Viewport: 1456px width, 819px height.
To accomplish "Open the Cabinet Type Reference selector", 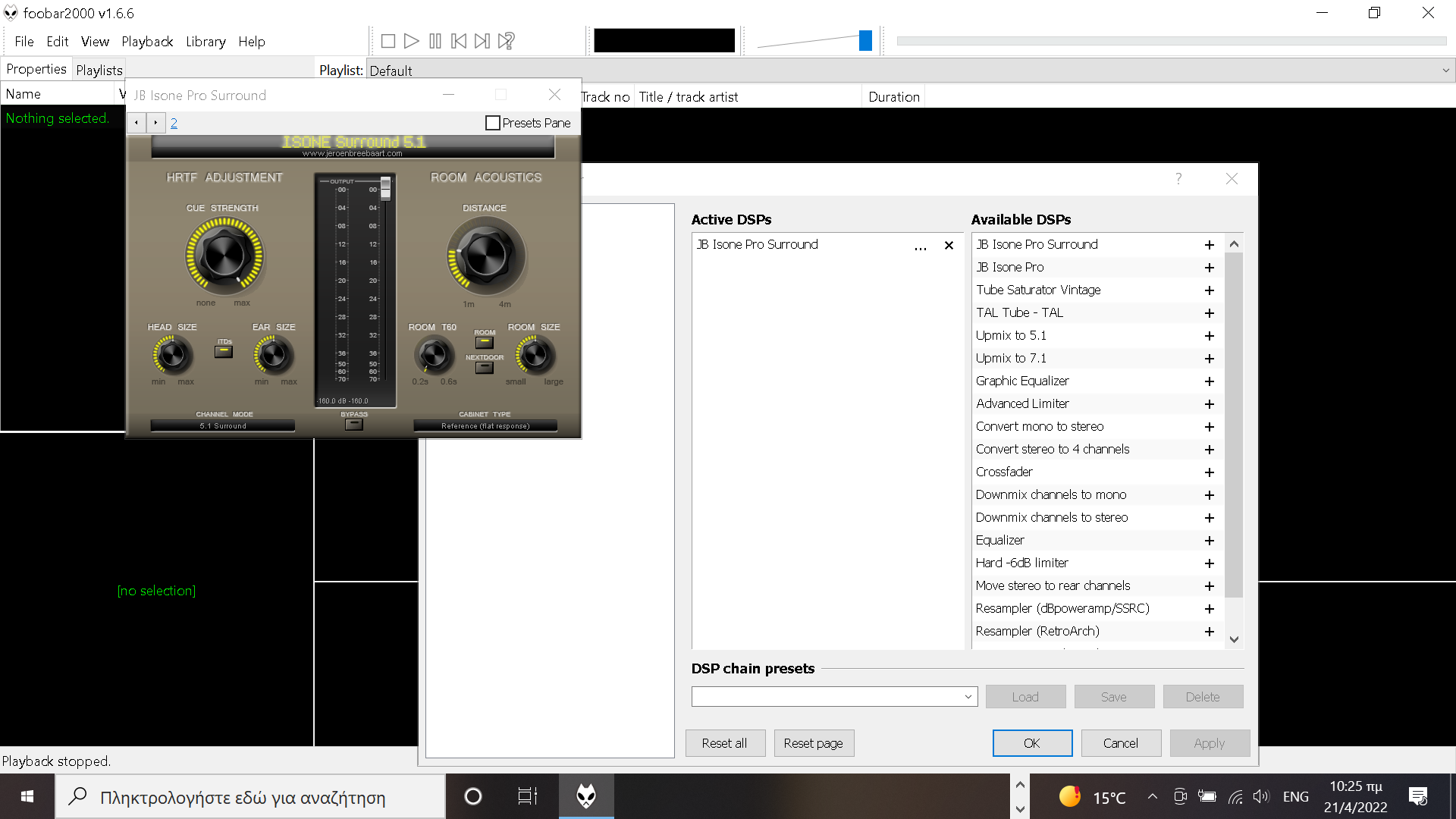I will pos(485,426).
